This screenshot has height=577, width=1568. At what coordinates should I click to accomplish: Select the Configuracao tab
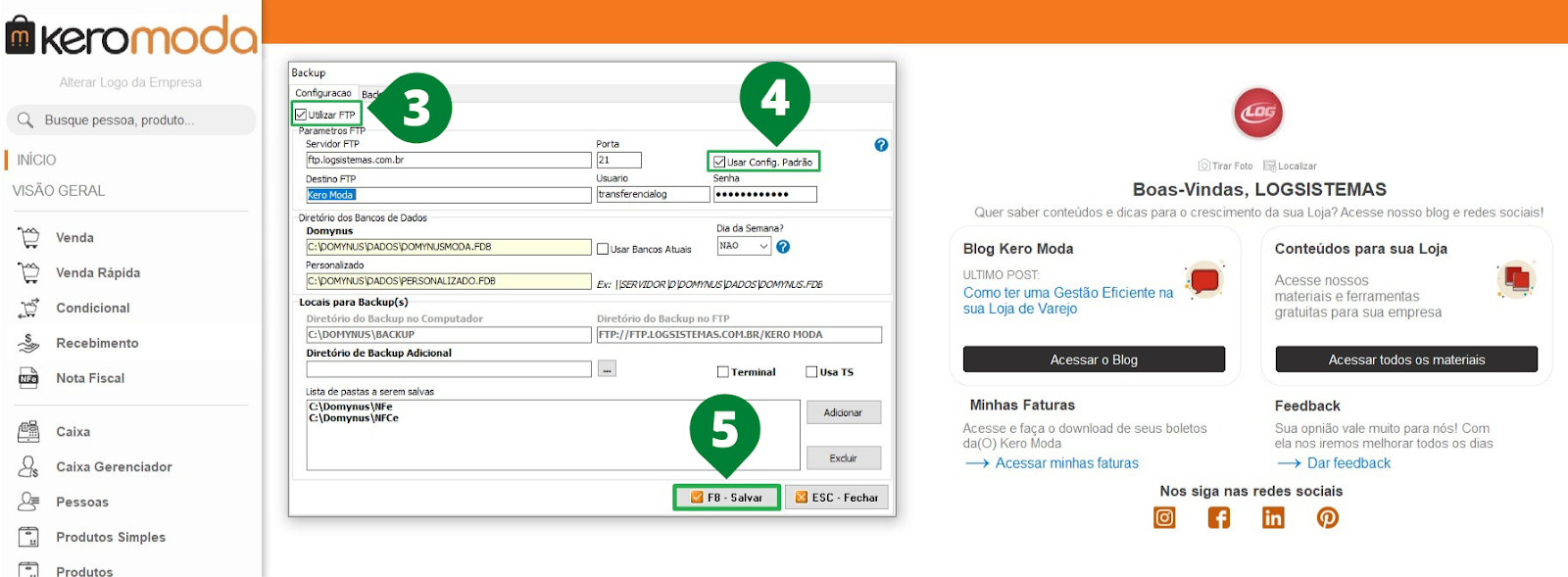pos(323,93)
